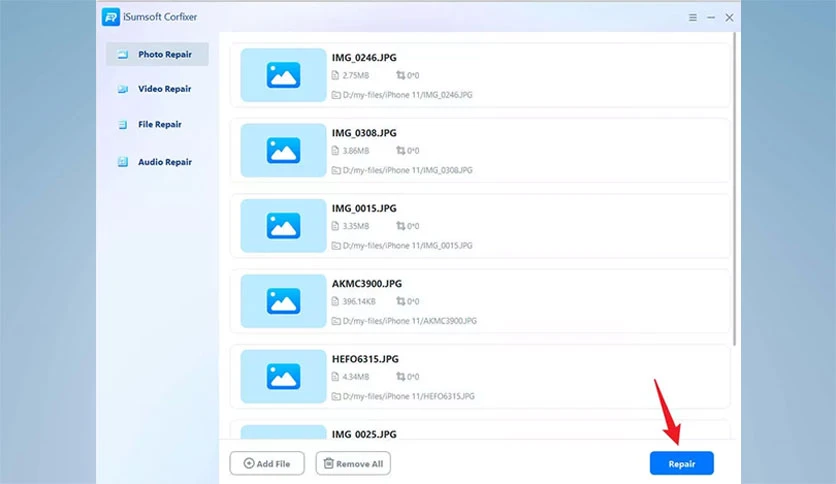Image resolution: width=836 pixels, height=484 pixels.
Task: Click the dimensions crop icon for IMG_0308.JPG
Action: (400, 150)
